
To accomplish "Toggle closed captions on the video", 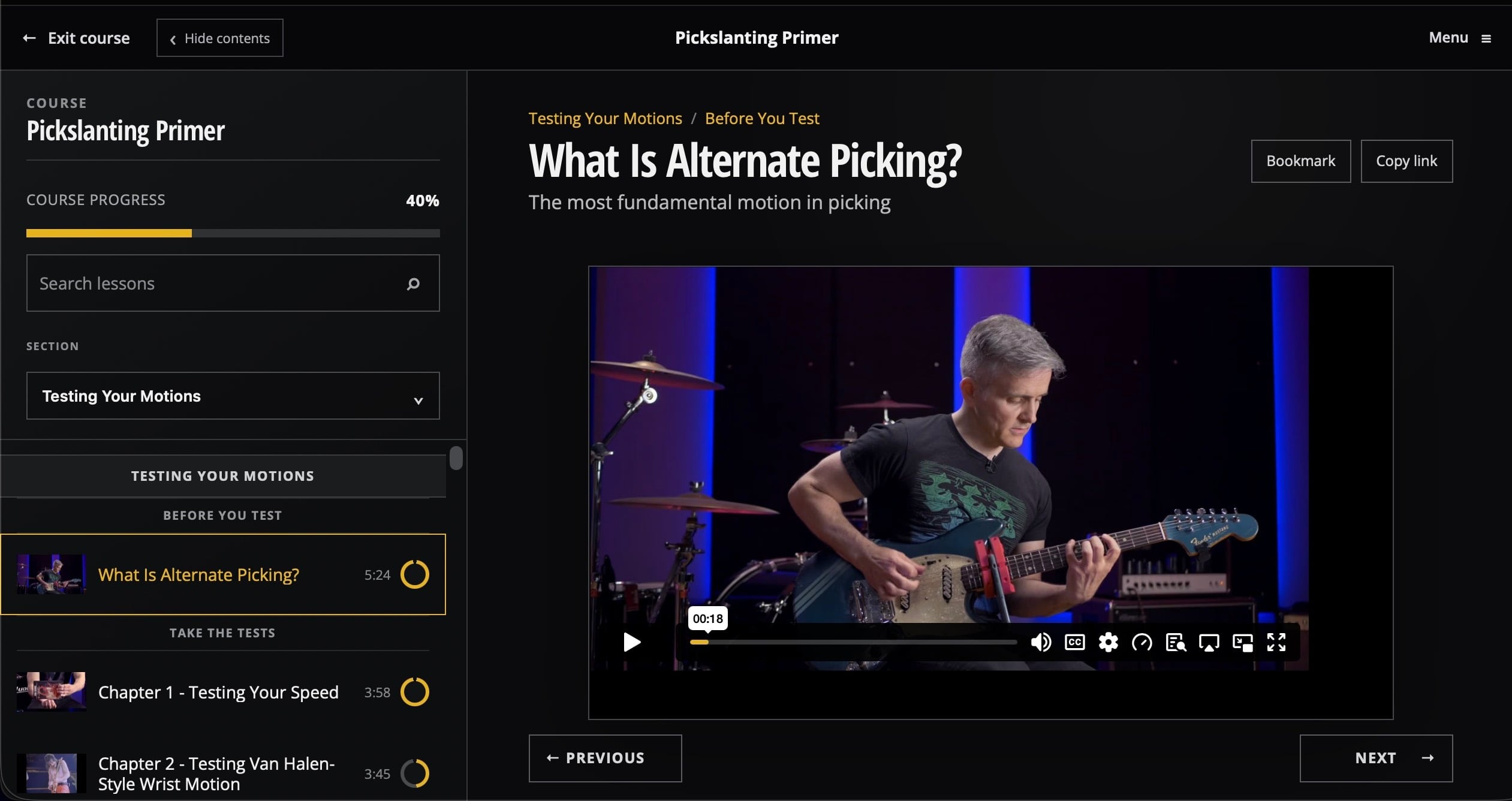I will coord(1074,642).
